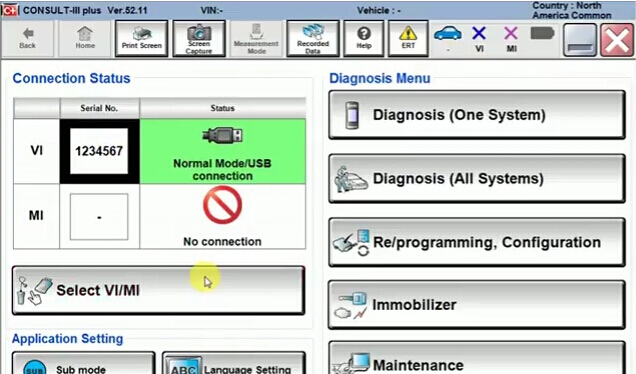Viewport: 636px width, 374px height.
Task: Click the CONSULT-III plus logo icon
Action: [9, 10]
